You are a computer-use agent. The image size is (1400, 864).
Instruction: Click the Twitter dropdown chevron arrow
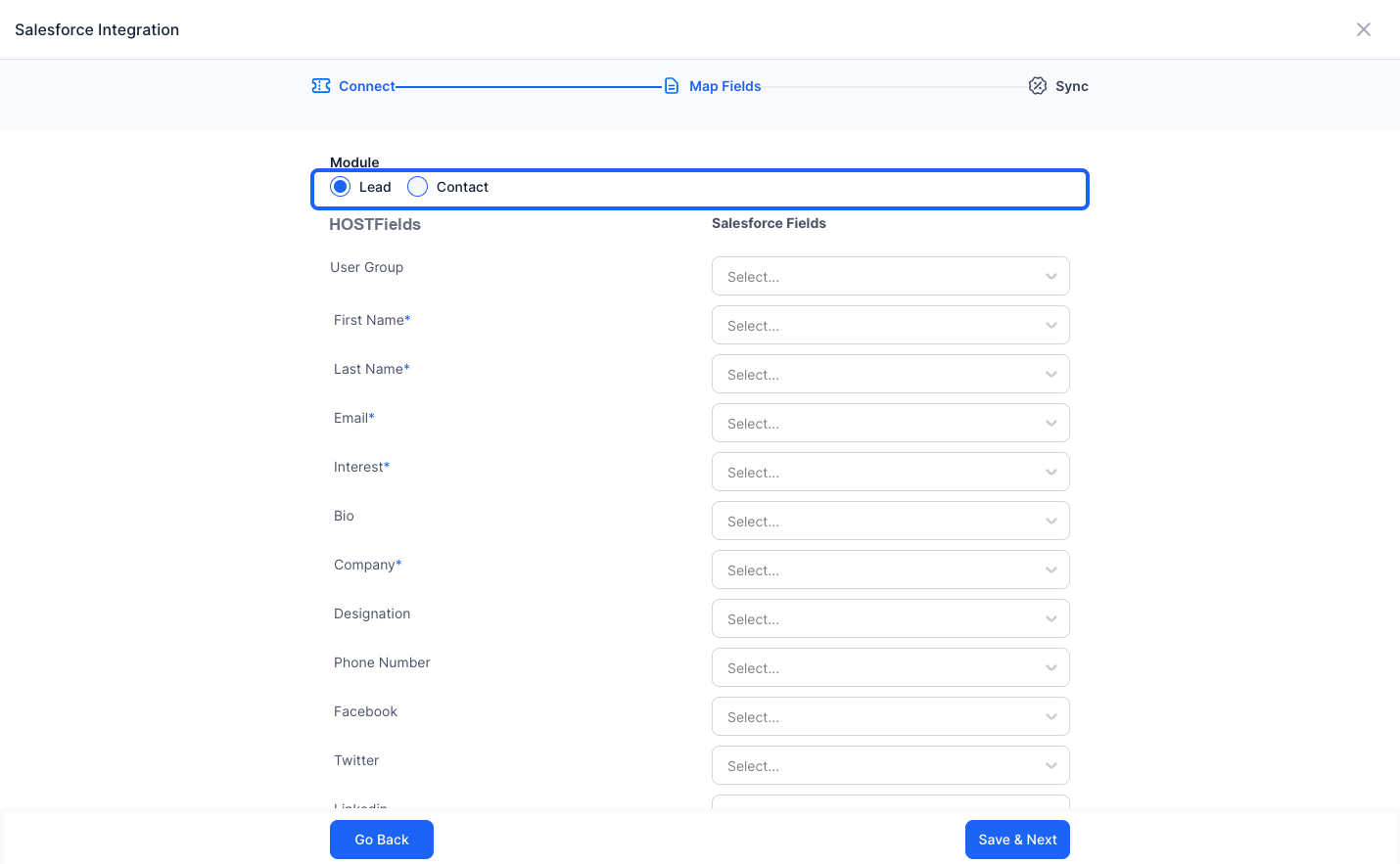(x=1051, y=765)
